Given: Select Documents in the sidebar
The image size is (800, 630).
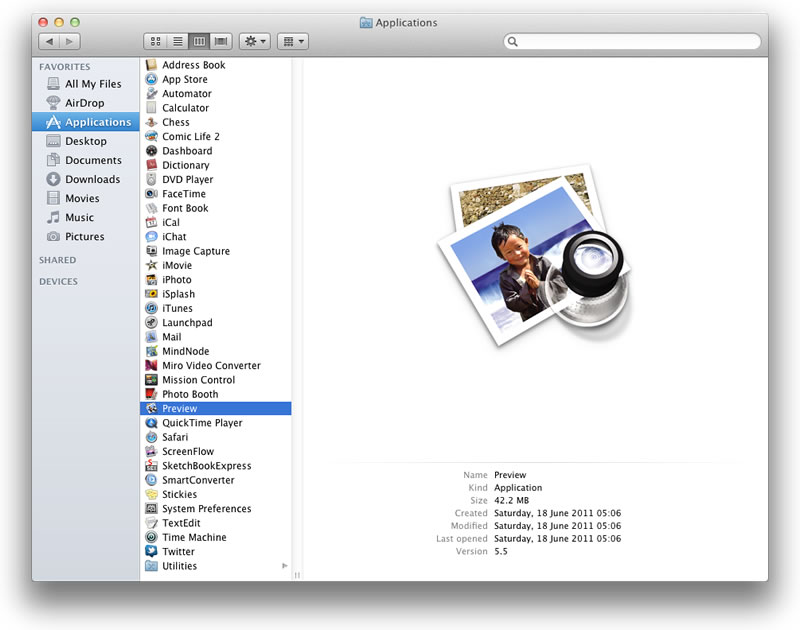Looking at the screenshot, I should pyautogui.click(x=93, y=160).
